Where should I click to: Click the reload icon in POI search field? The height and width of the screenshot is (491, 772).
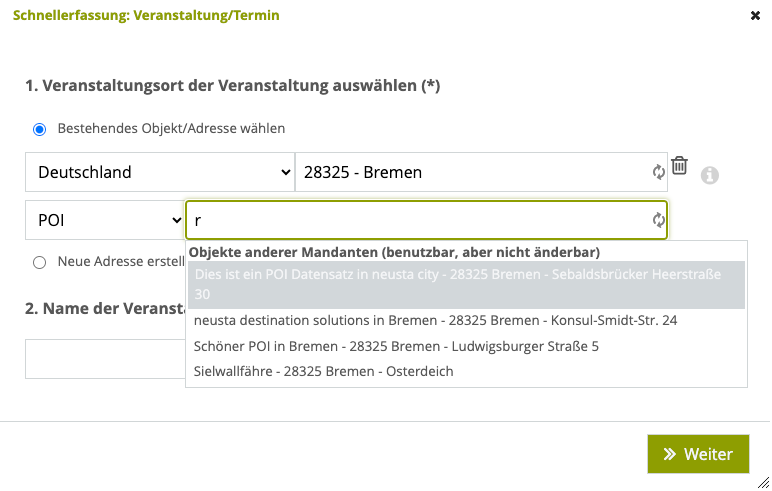tap(658, 220)
